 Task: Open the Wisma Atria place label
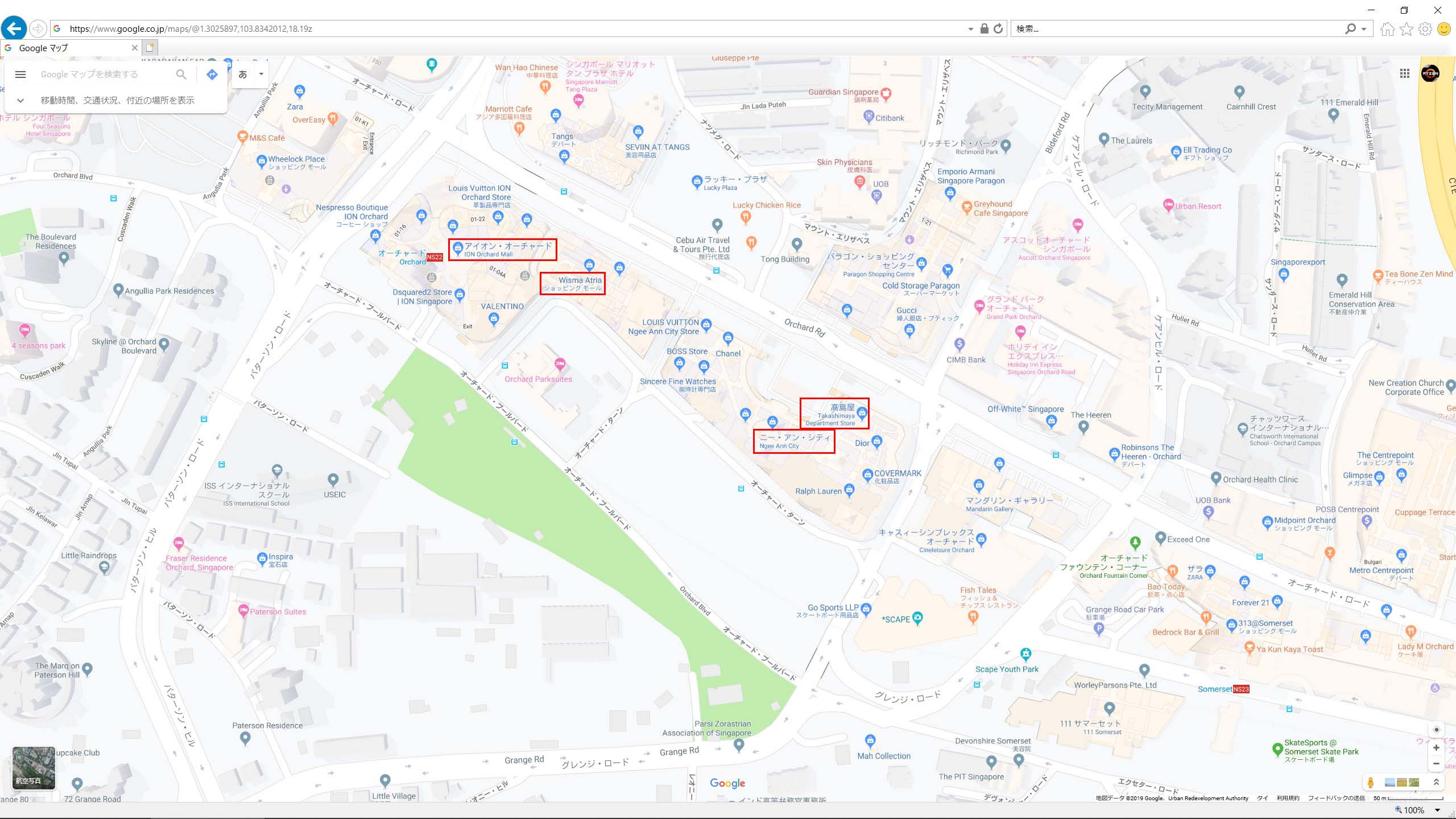[573, 283]
